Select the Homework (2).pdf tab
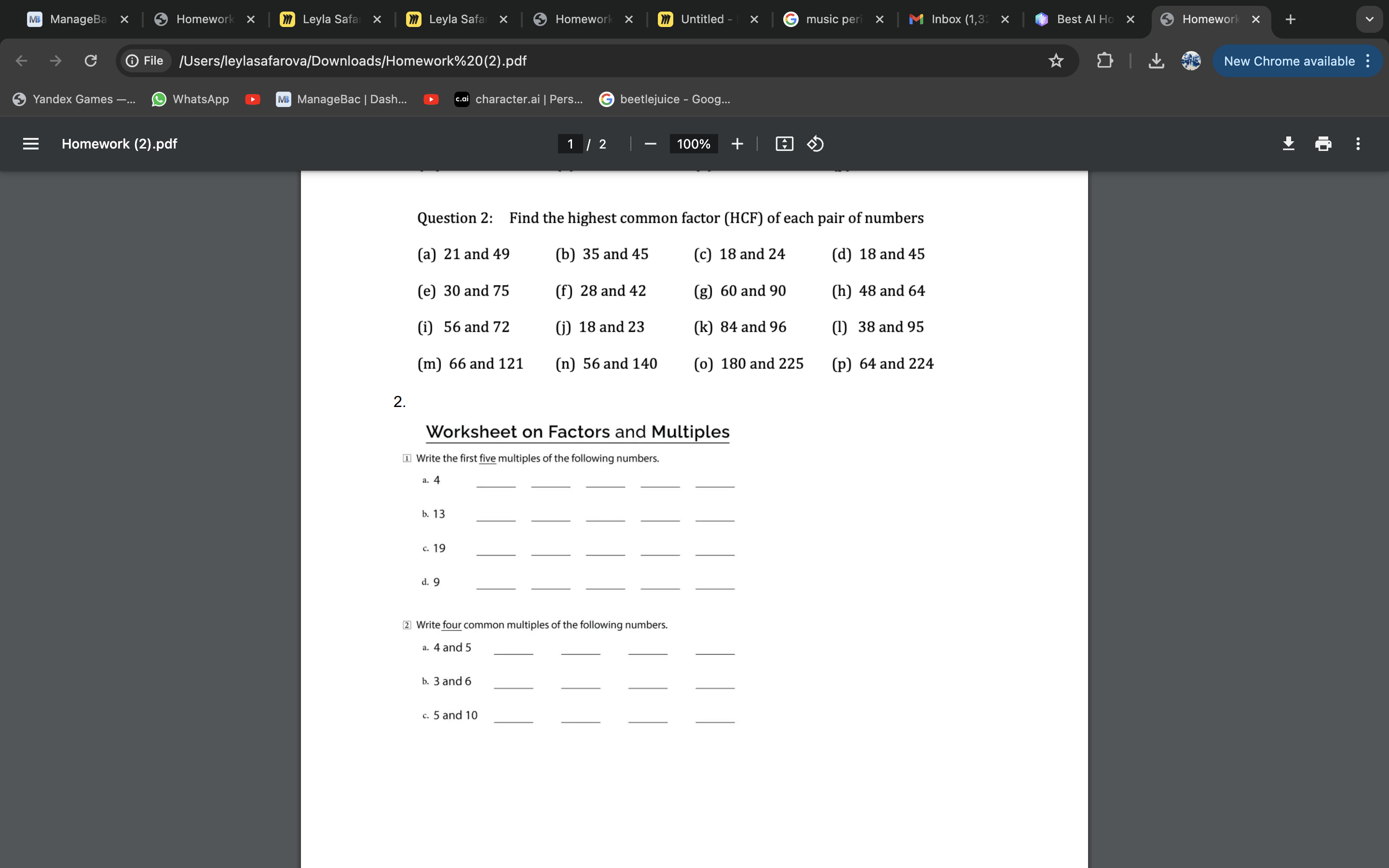 point(1210,18)
